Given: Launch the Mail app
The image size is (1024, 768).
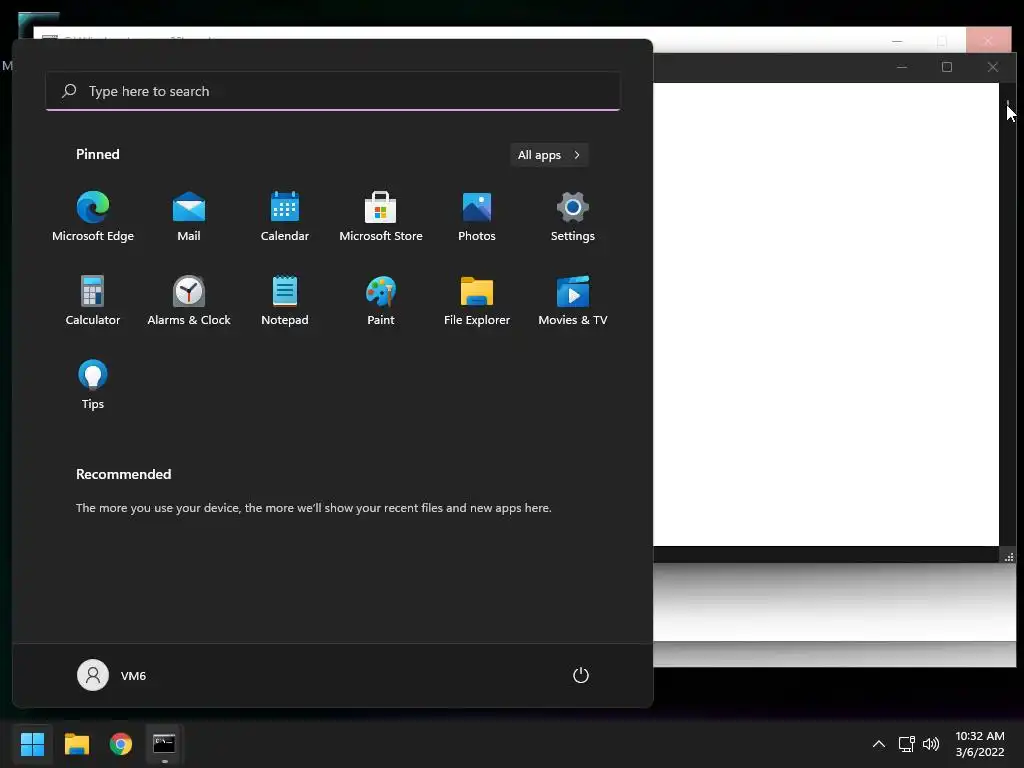Looking at the screenshot, I should (189, 217).
